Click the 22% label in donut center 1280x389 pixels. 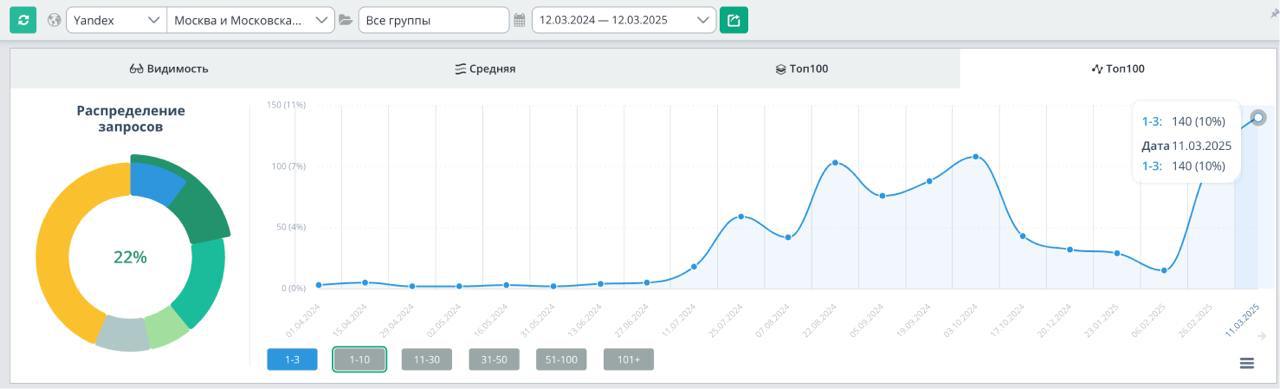[x=130, y=257]
